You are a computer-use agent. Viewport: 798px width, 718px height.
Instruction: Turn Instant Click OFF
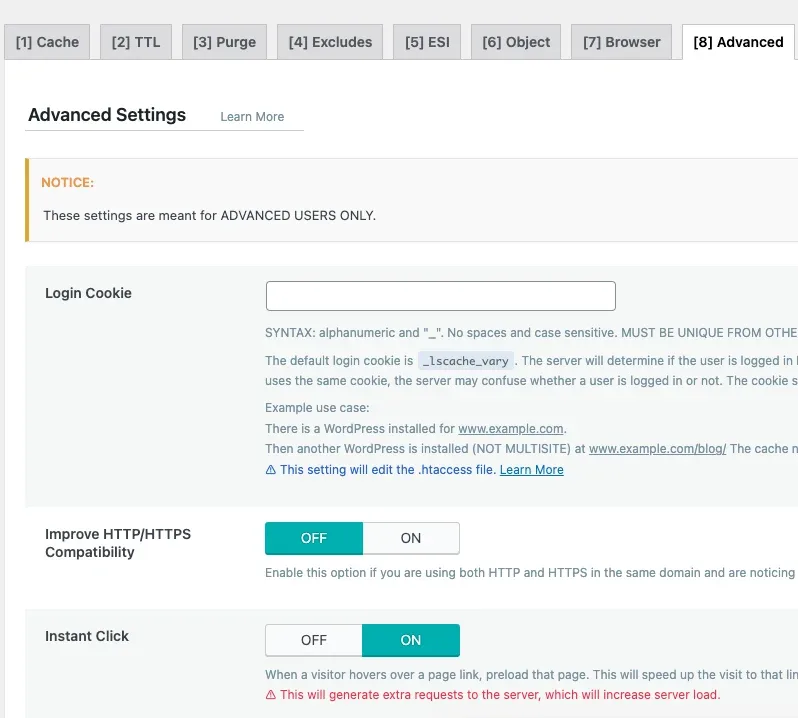[x=314, y=640]
